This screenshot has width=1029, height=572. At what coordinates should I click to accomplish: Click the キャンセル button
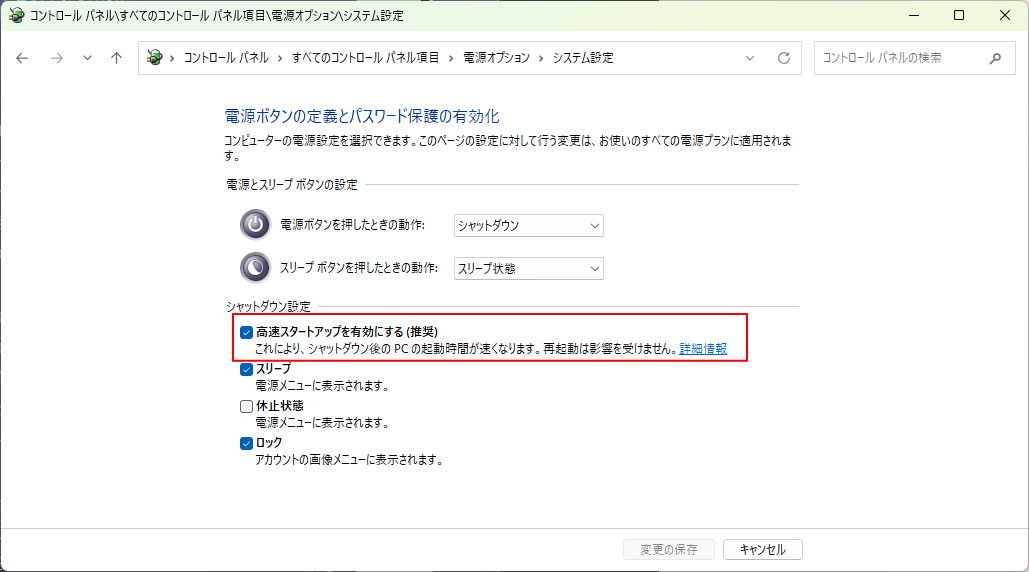tap(763, 549)
